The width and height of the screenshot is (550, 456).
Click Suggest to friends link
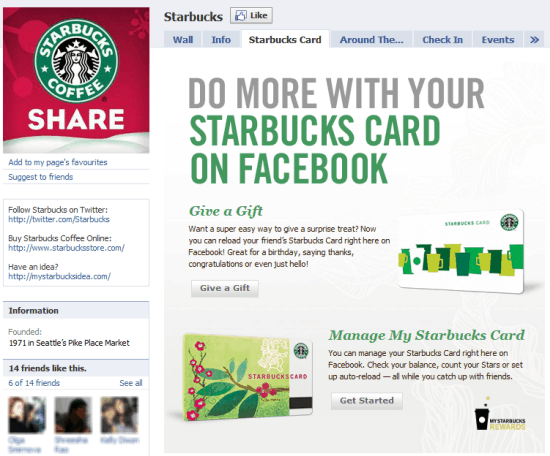coord(41,177)
